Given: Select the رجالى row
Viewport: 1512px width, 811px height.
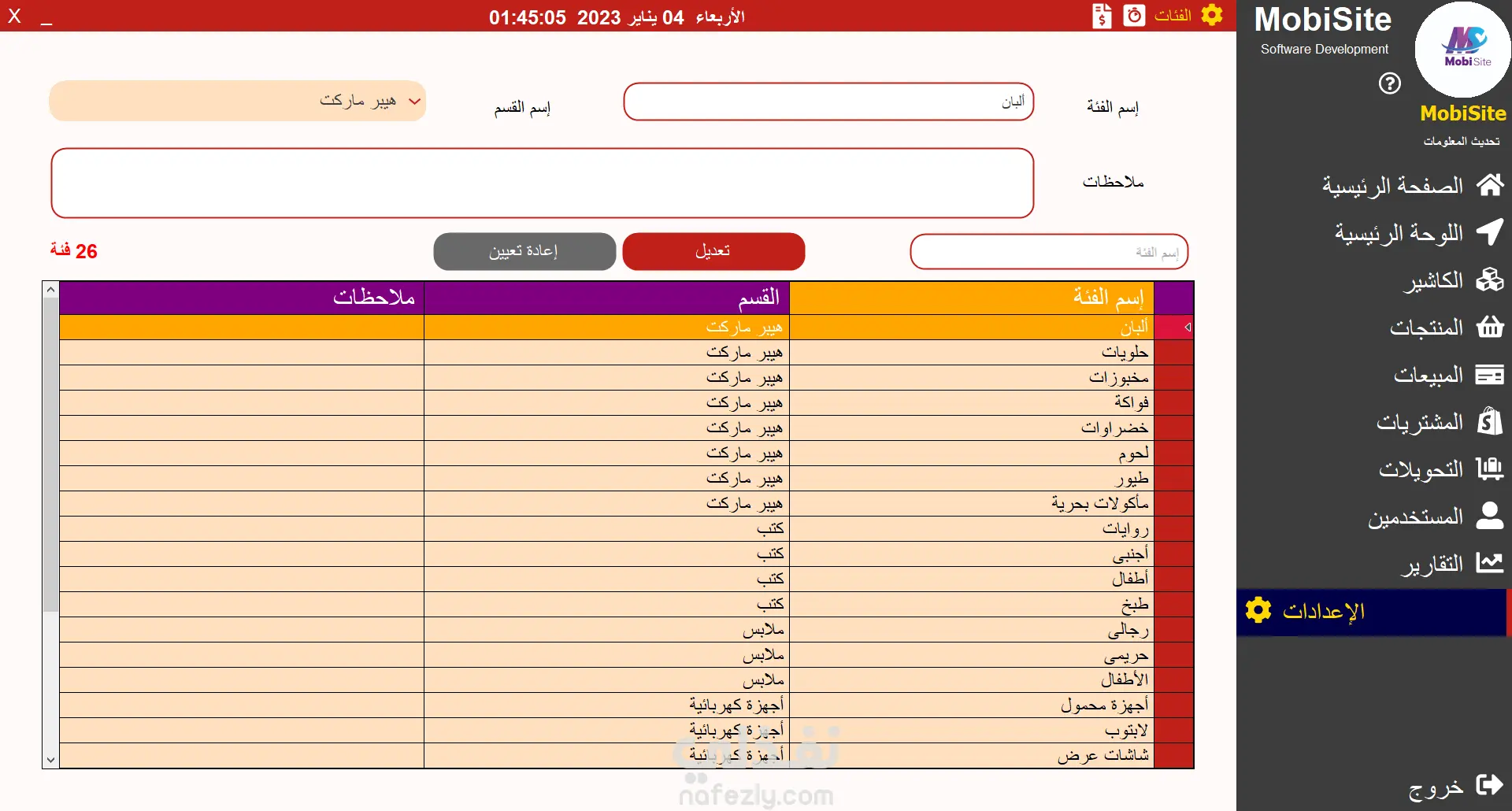Looking at the screenshot, I should pyautogui.click(x=626, y=629).
